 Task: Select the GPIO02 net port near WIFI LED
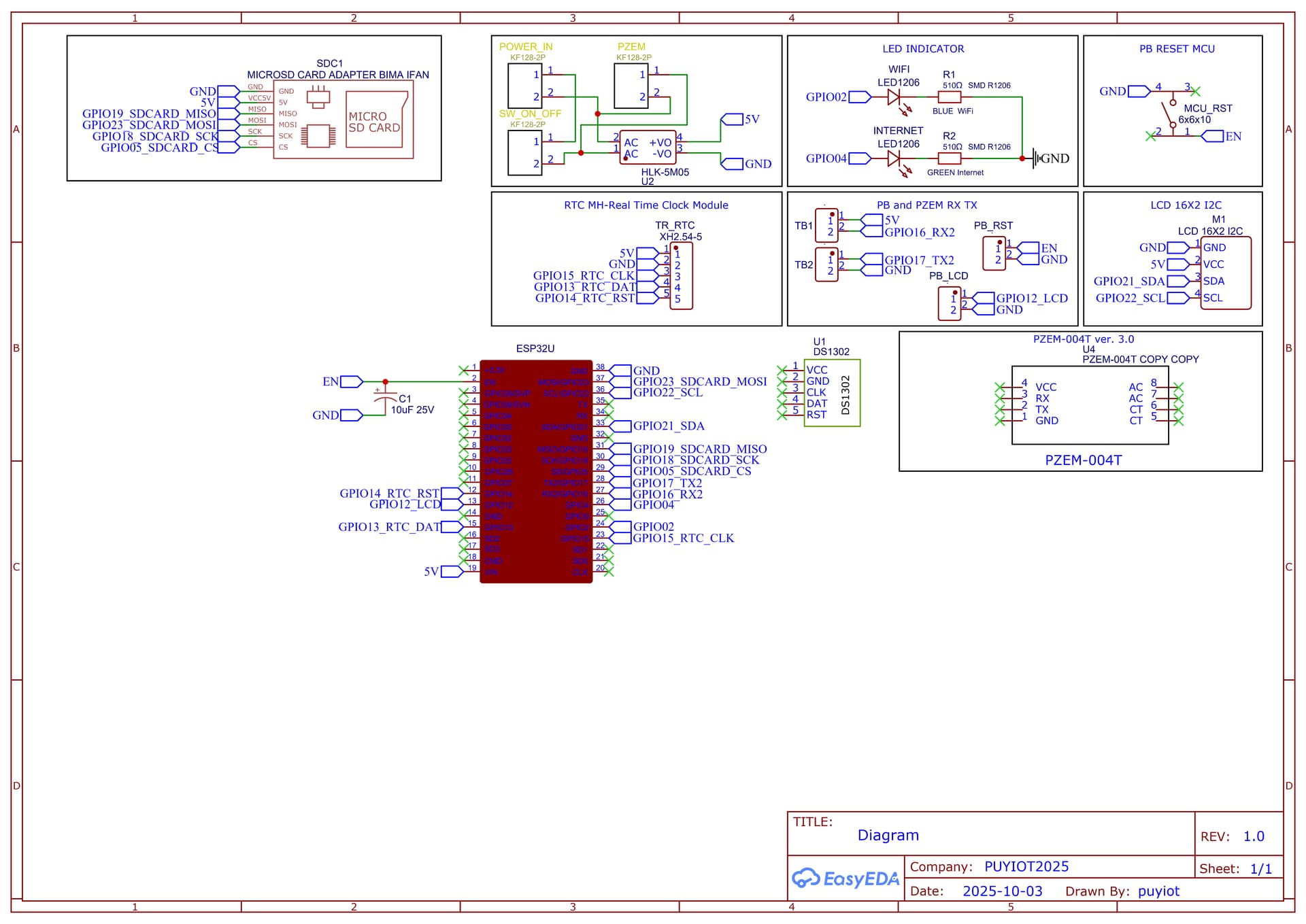click(x=859, y=97)
